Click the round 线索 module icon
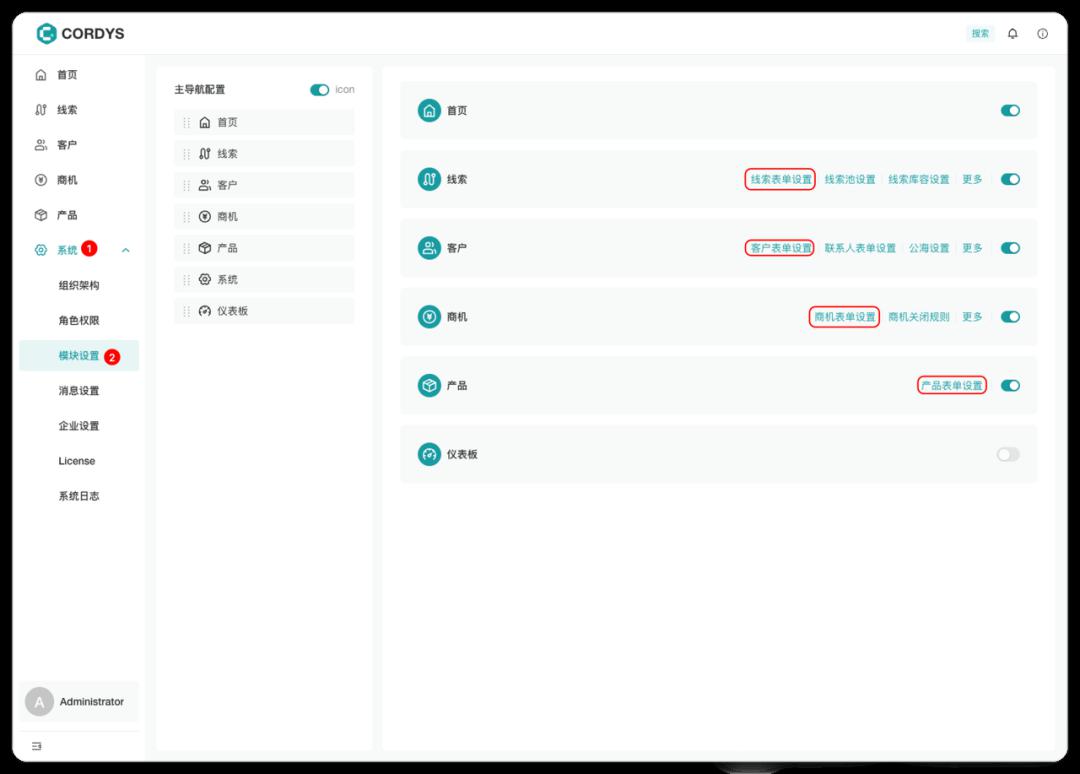The image size is (1080, 774). click(429, 180)
